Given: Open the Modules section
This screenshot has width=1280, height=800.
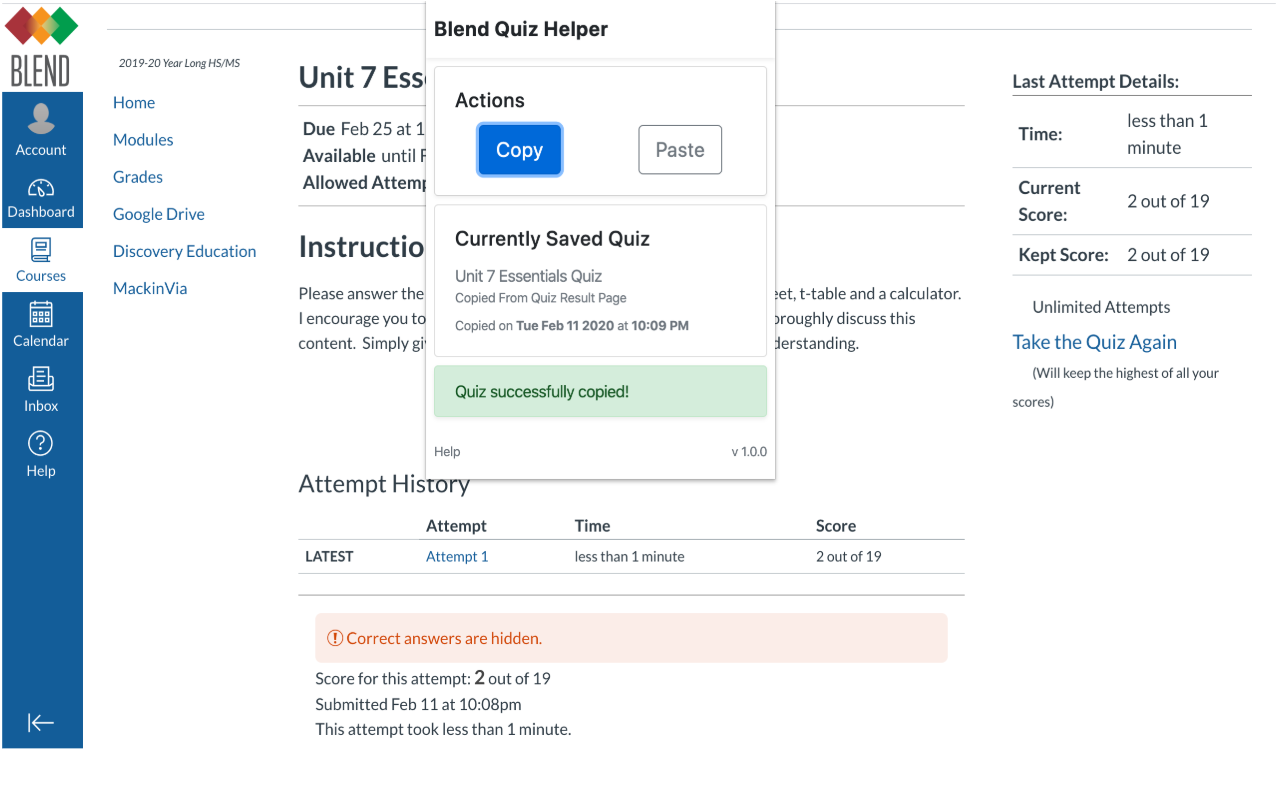Looking at the screenshot, I should [143, 139].
